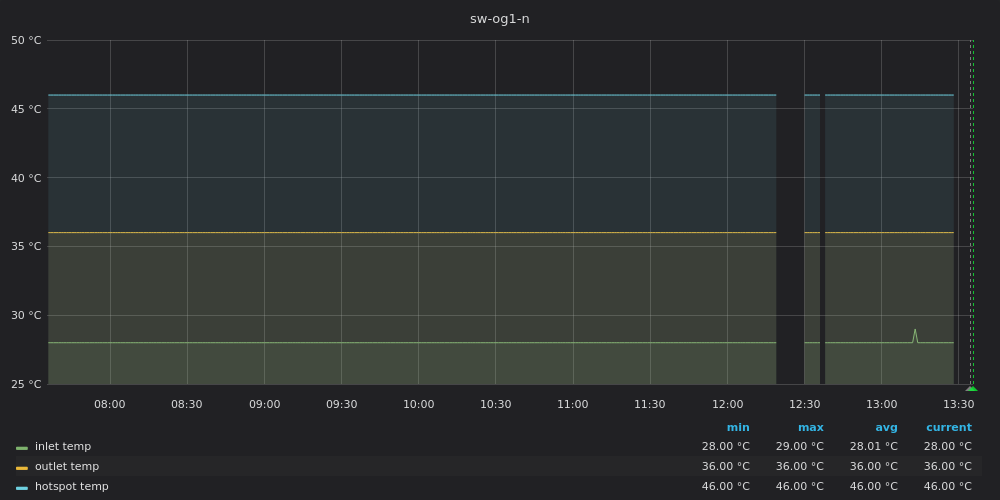Toggle the inlet temp series in legend
1000x500 pixels.
[62, 447]
